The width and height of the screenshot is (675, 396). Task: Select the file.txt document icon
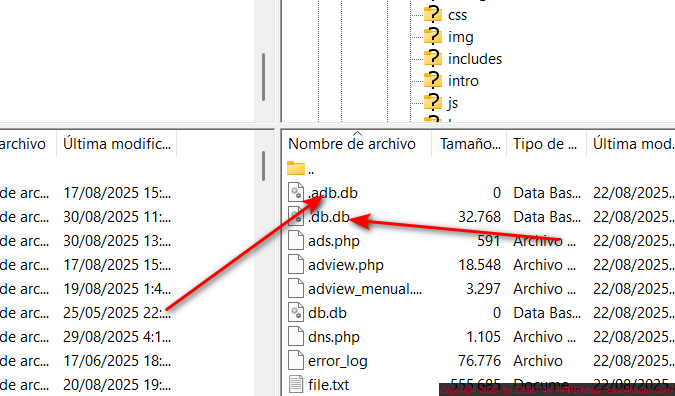(x=296, y=384)
